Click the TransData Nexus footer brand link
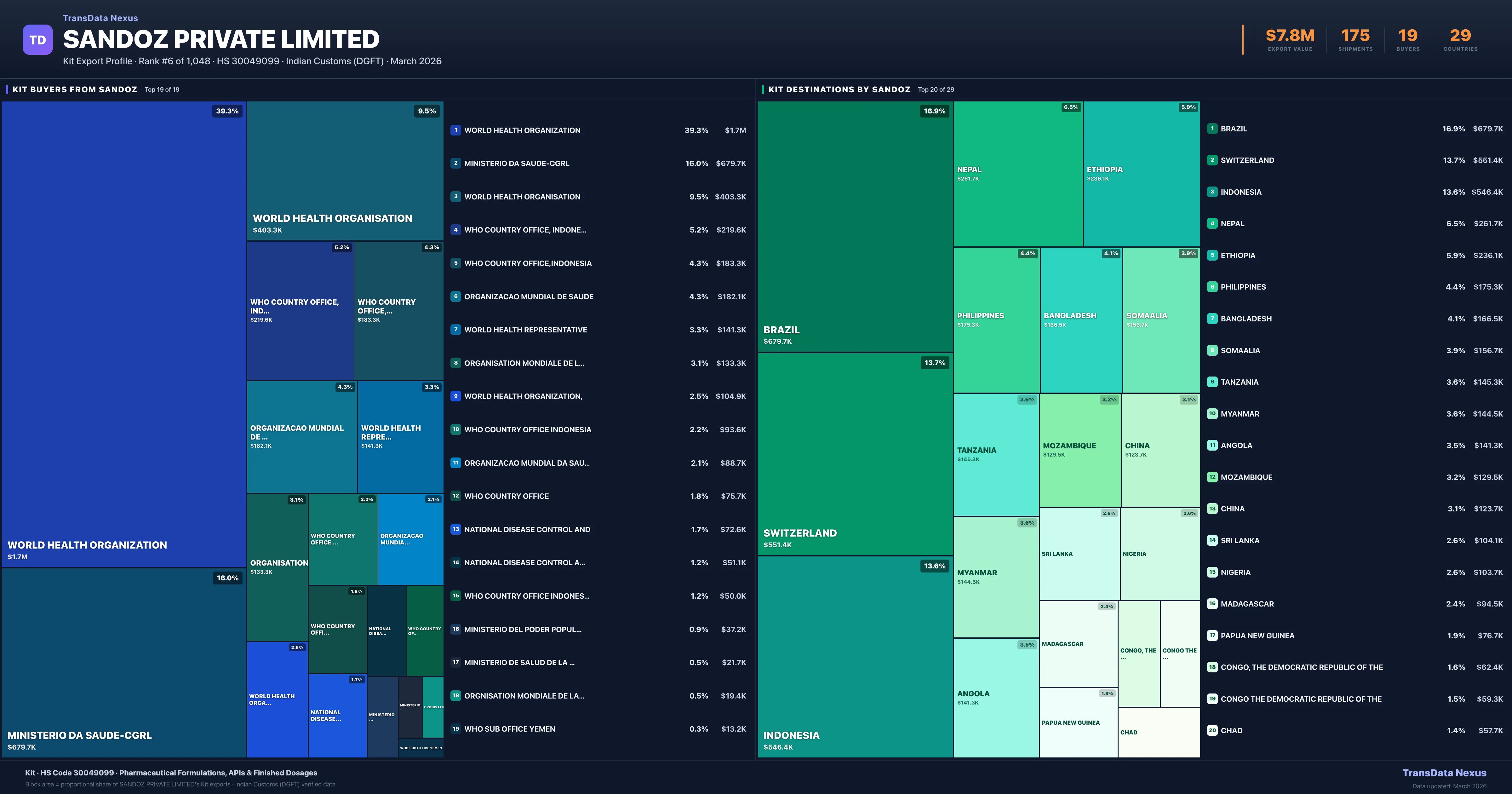The width and height of the screenshot is (1512, 794). [1444, 773]
